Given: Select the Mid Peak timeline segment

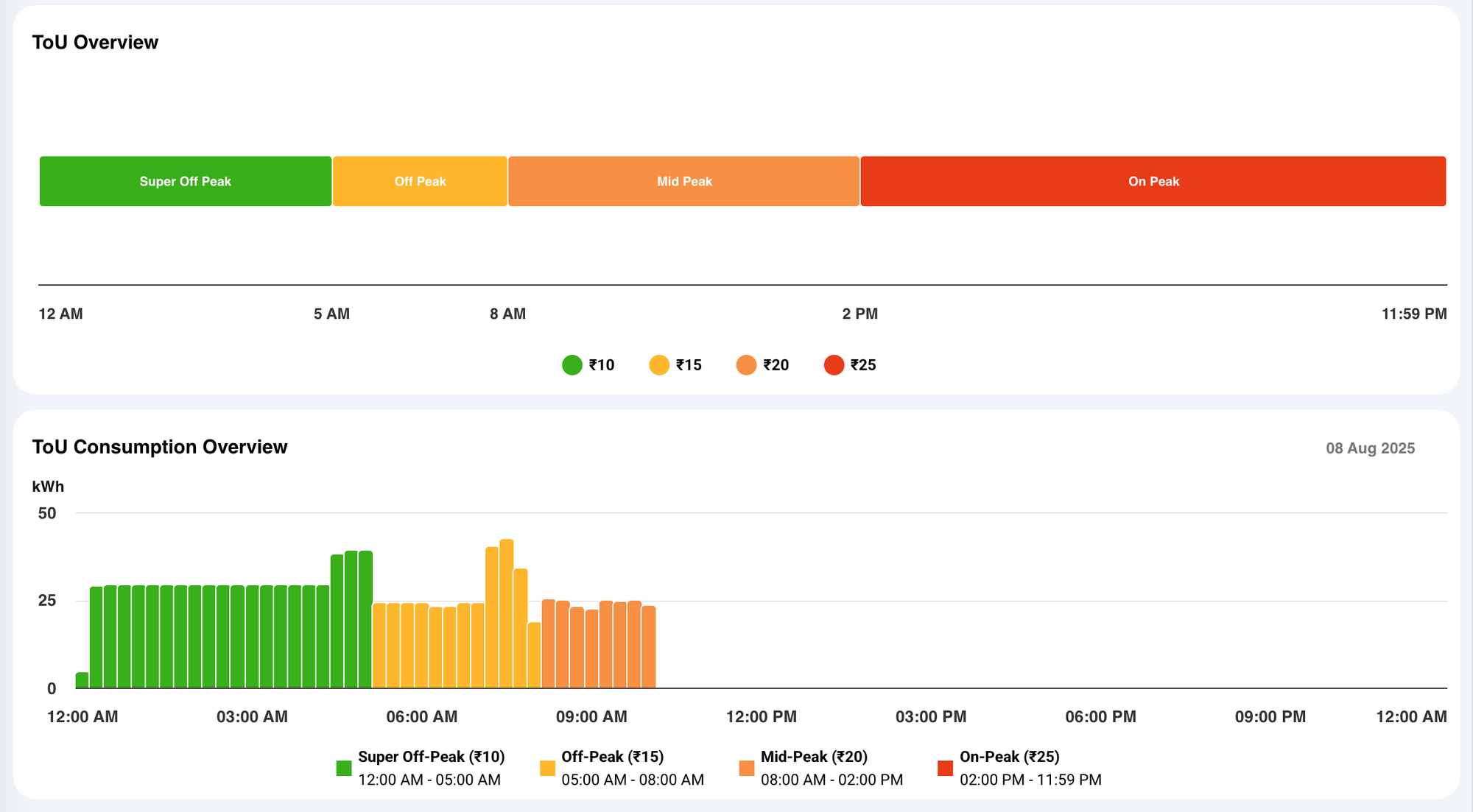Looking at the screenshot, I should [x=683, y=181].
